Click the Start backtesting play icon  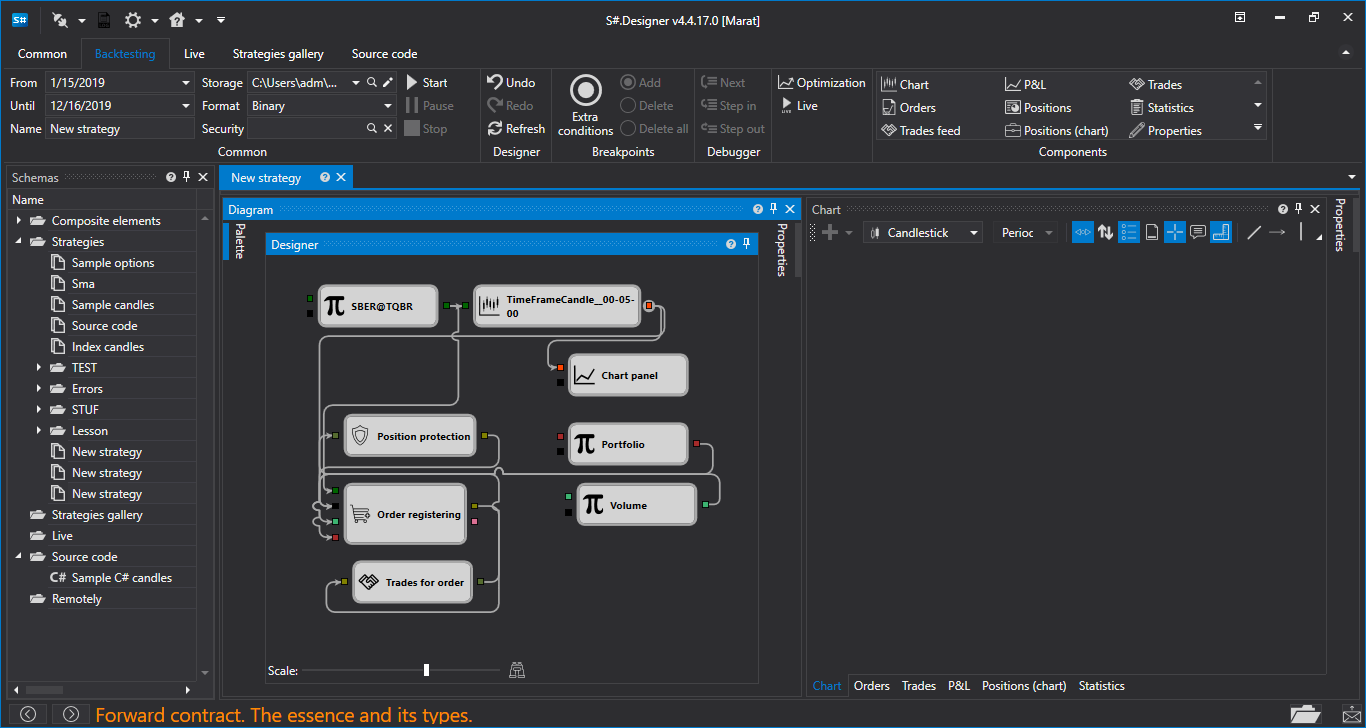pos(412,83)
